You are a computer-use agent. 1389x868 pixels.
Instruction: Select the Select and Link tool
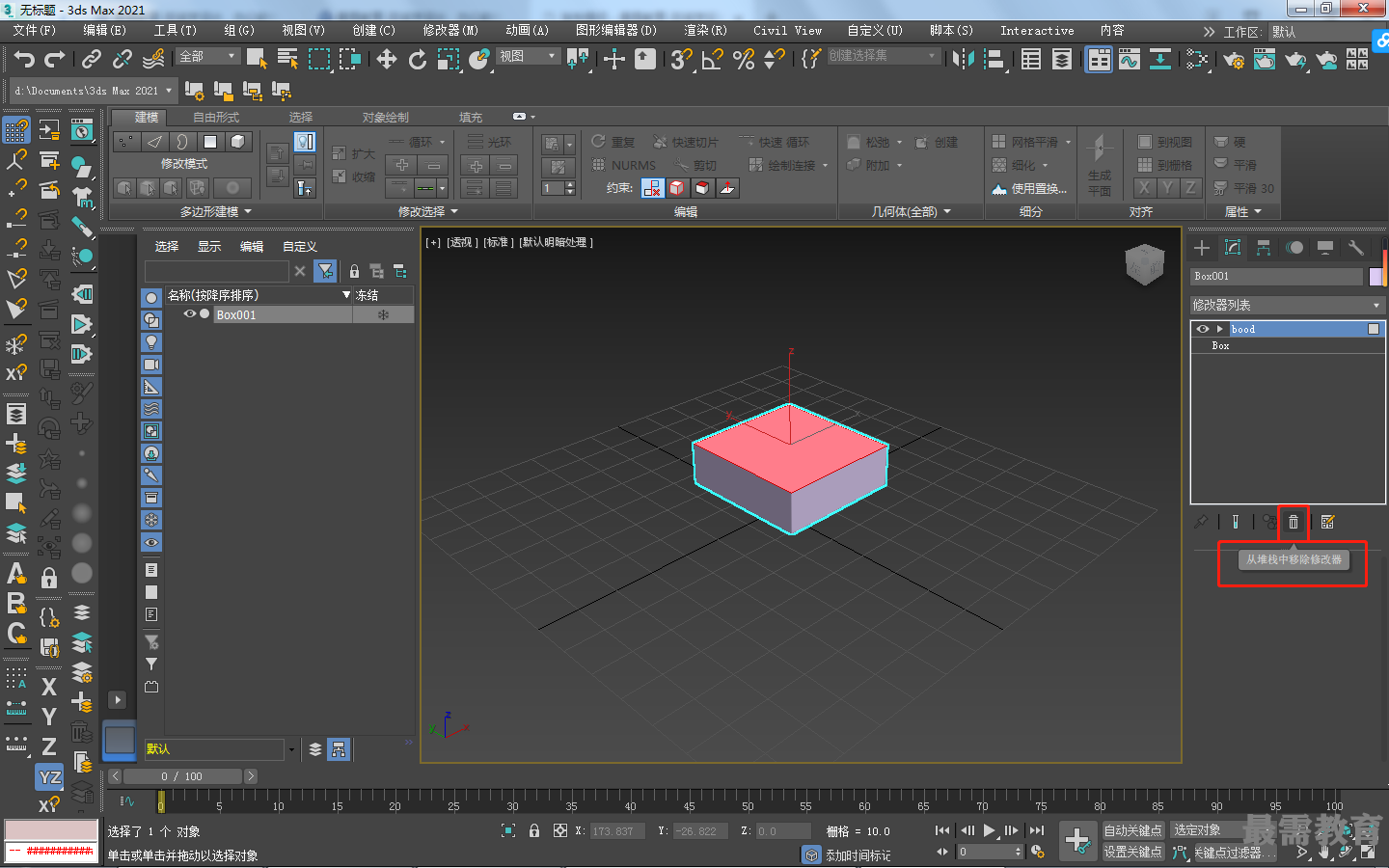[x=92, y=60]
